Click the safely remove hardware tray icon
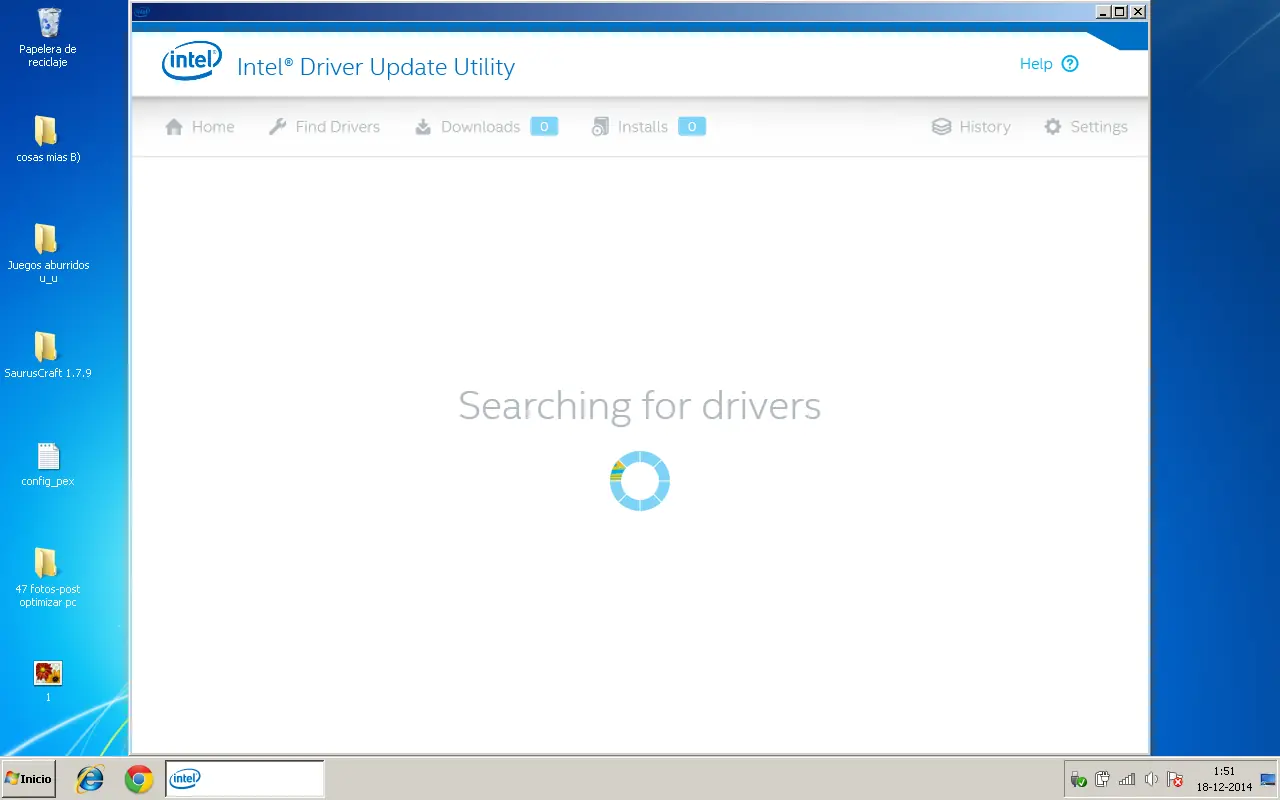 pyautogui.click(x=1079, y=779)
